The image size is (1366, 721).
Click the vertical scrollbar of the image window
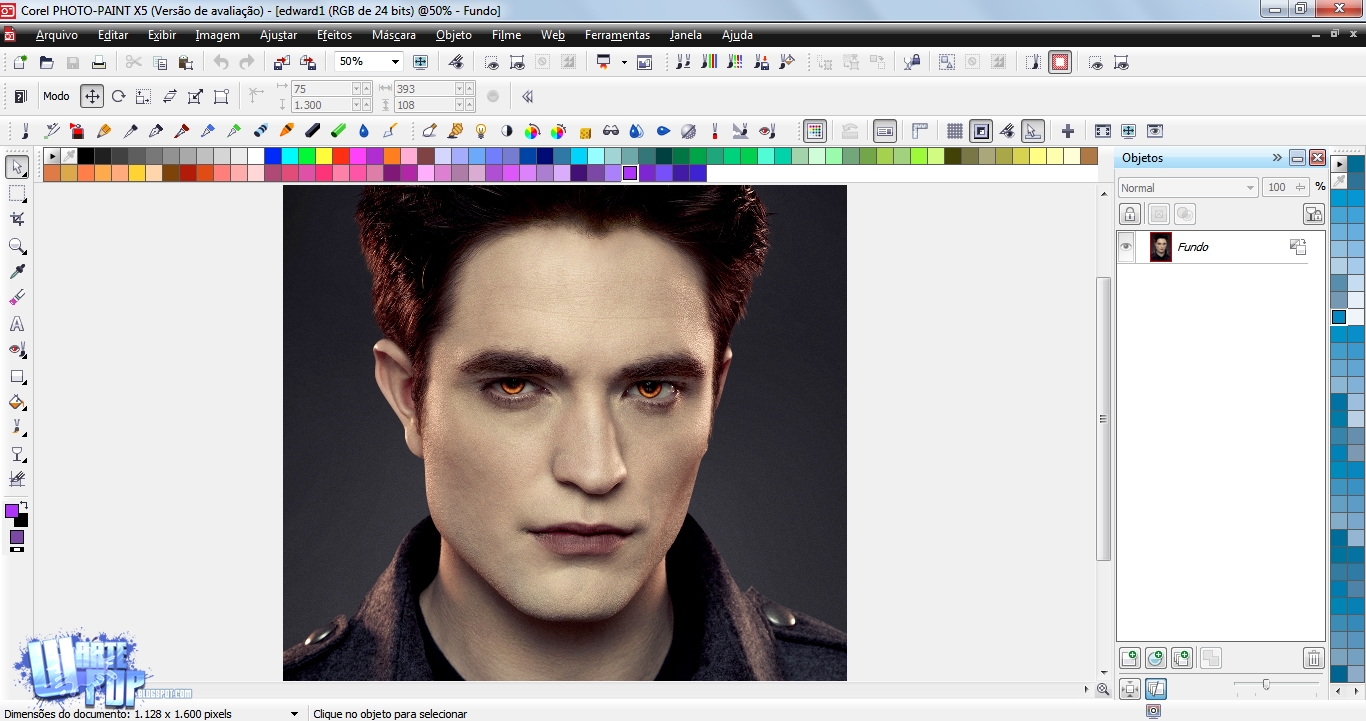[1104, 420]
